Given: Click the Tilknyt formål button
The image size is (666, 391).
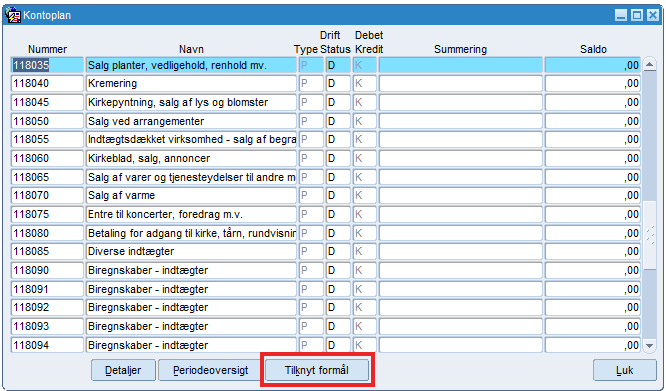Looking at the screenshot, I should point(317,370).
